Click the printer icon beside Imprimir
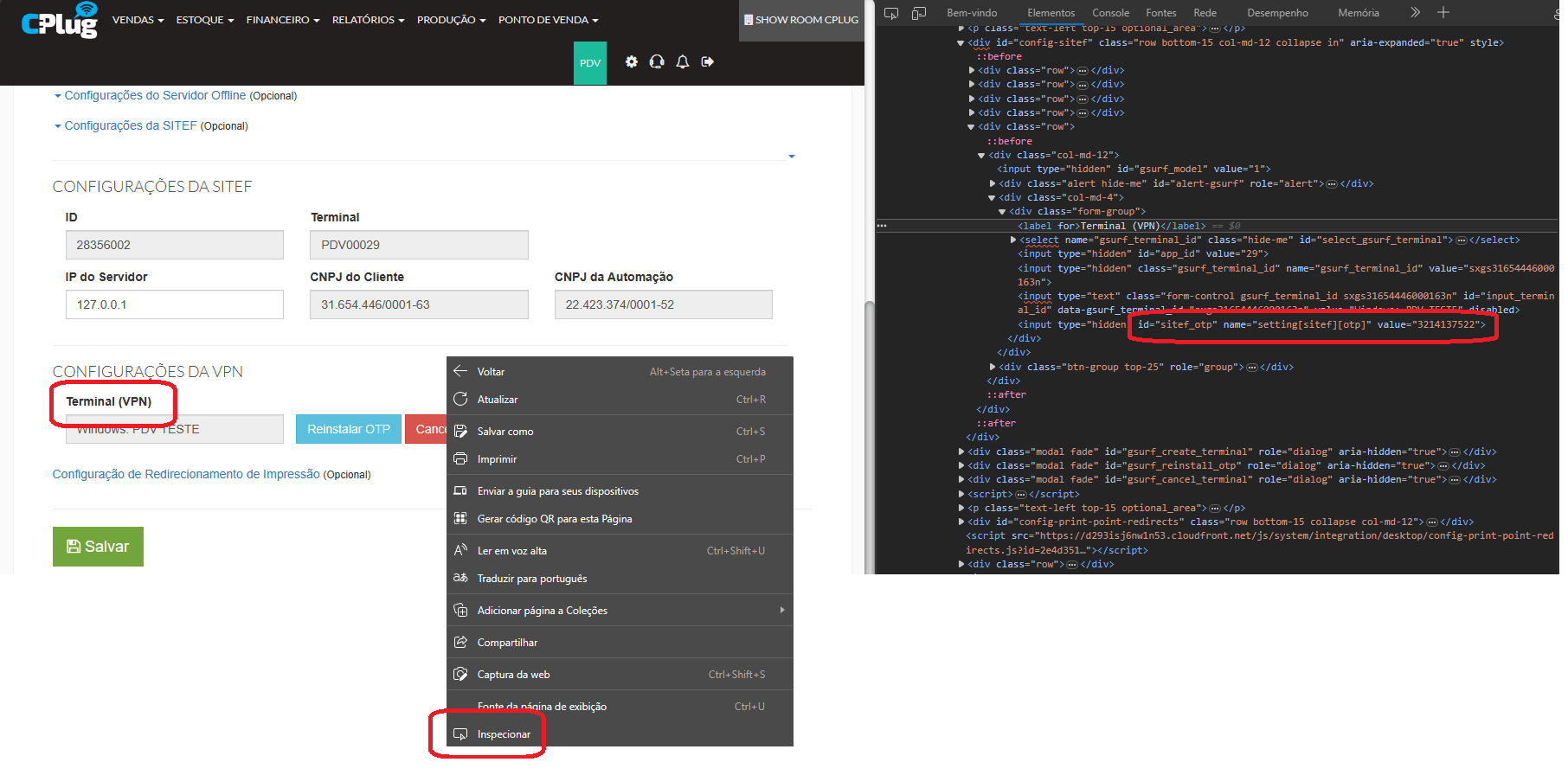 (460, 458)
